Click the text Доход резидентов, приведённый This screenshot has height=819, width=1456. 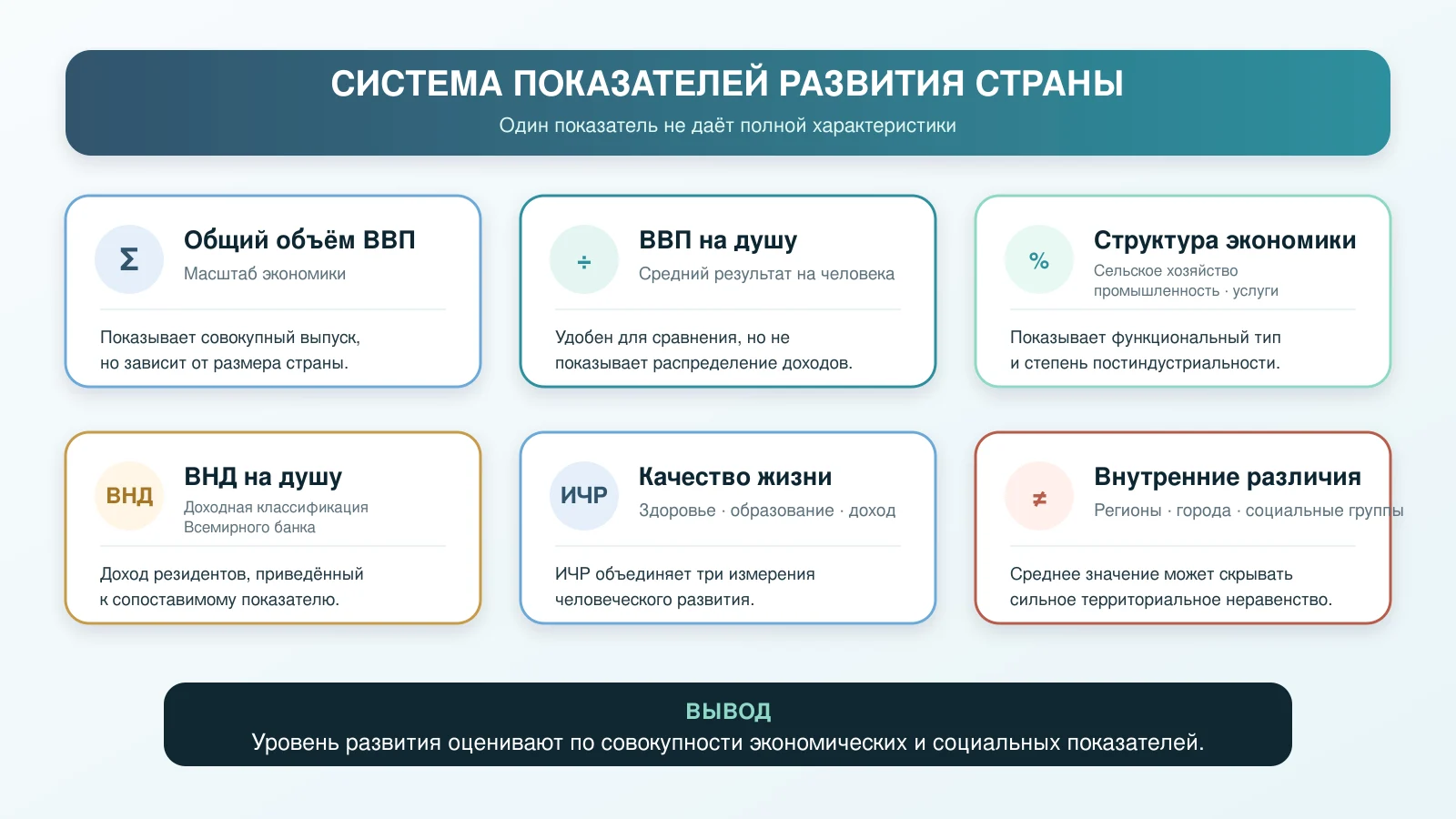click(x=231, y=574)
